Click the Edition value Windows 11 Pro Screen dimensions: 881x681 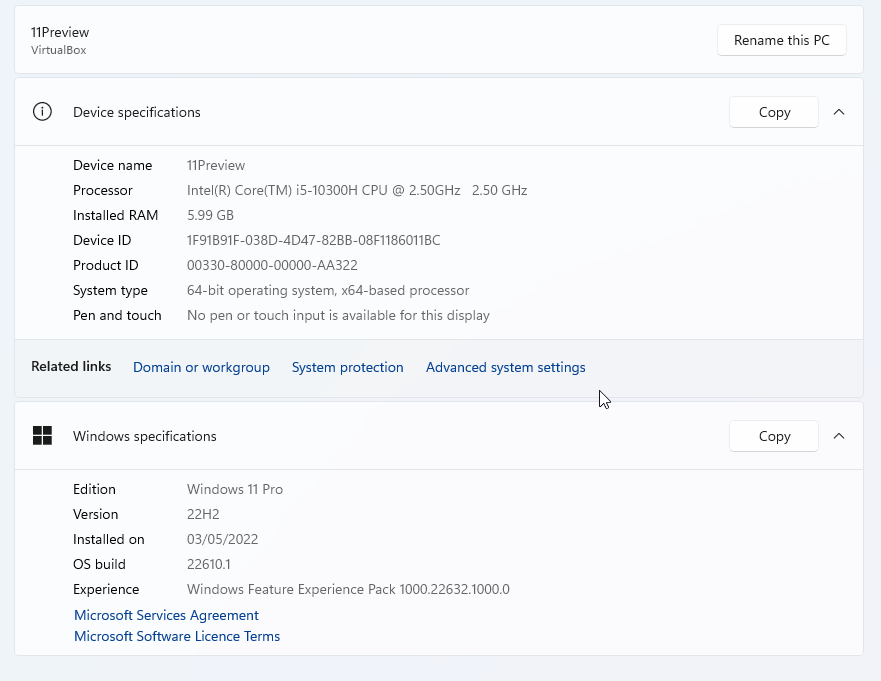235,489
